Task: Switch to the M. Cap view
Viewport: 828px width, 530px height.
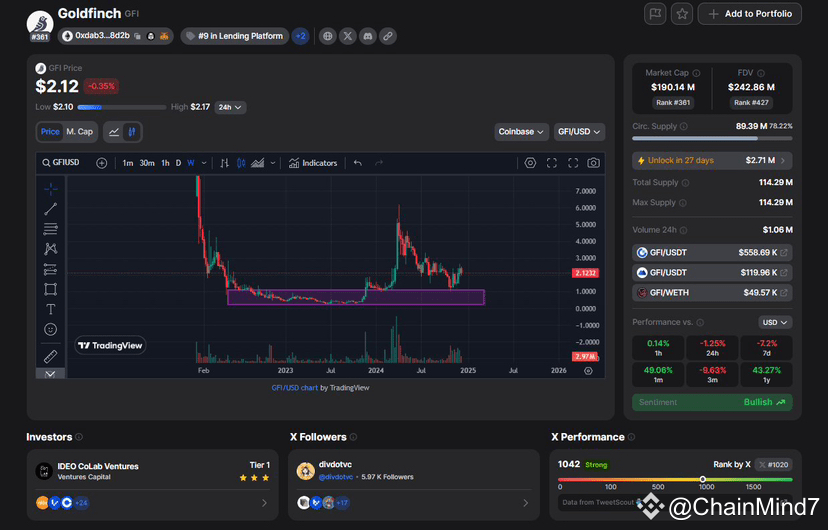Action: 79,132
